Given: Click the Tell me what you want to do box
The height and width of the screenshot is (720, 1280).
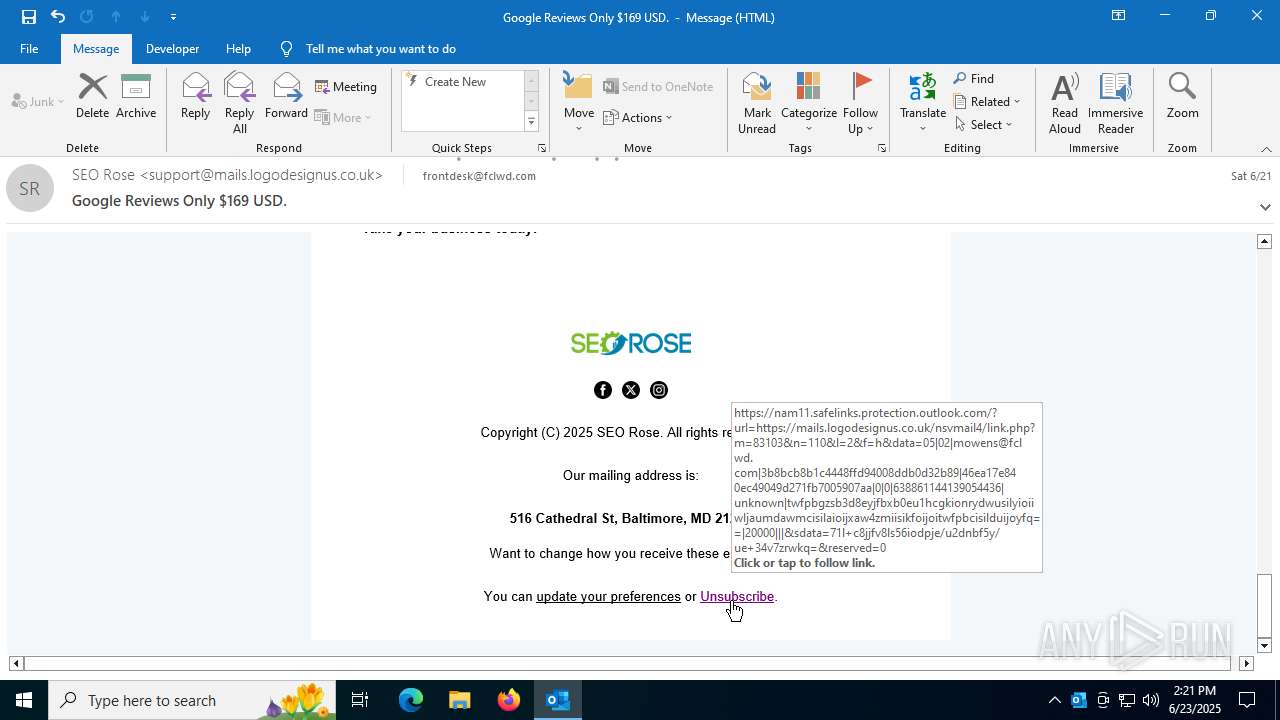Looking at the screenshot, I should pyautogui.click(x=380, y=48).
